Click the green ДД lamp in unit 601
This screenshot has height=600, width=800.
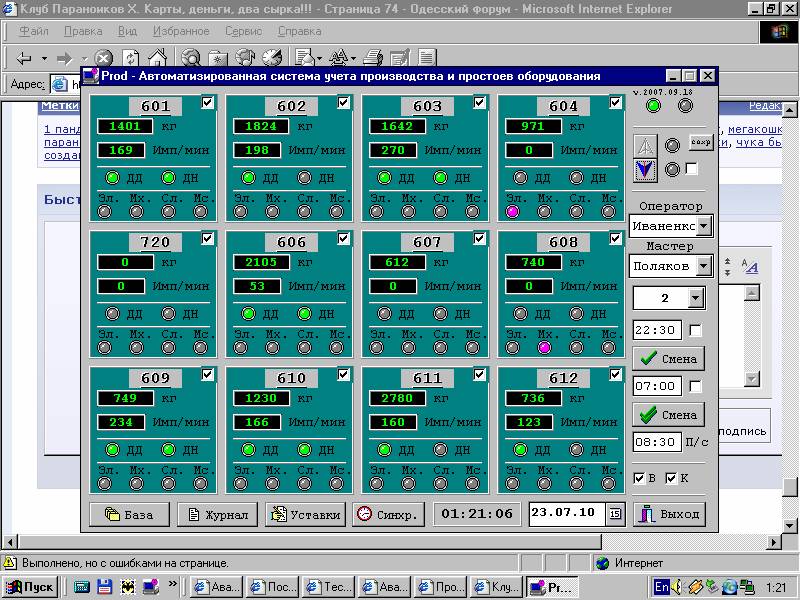pos(112,178)
